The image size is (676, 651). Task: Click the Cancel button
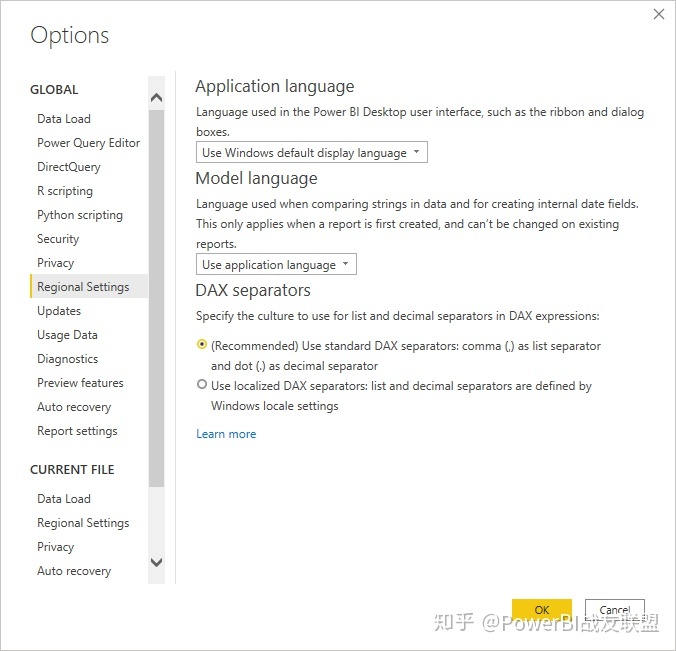point(615,610)
